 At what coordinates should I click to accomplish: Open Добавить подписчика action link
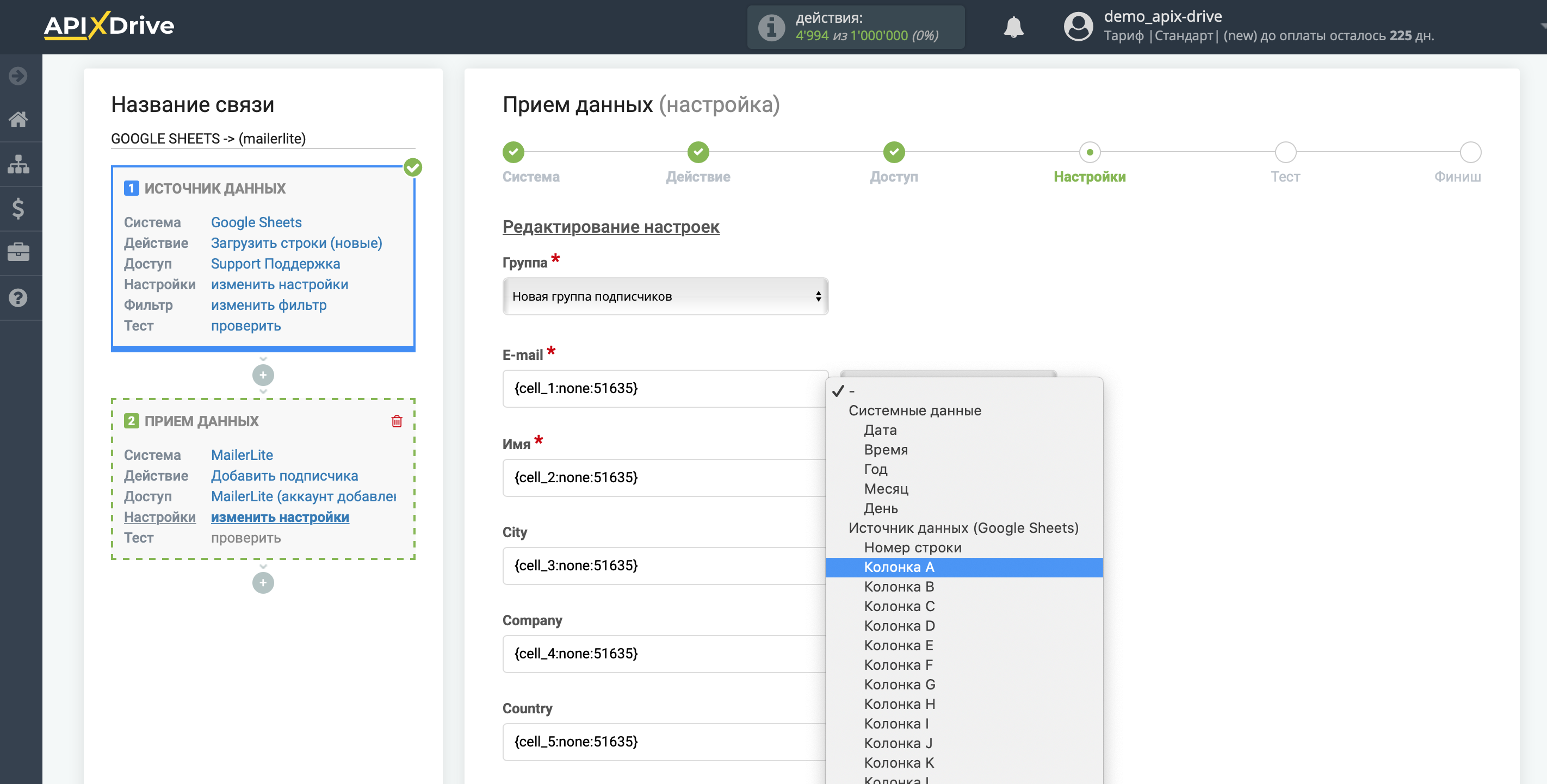pos(284,476)
